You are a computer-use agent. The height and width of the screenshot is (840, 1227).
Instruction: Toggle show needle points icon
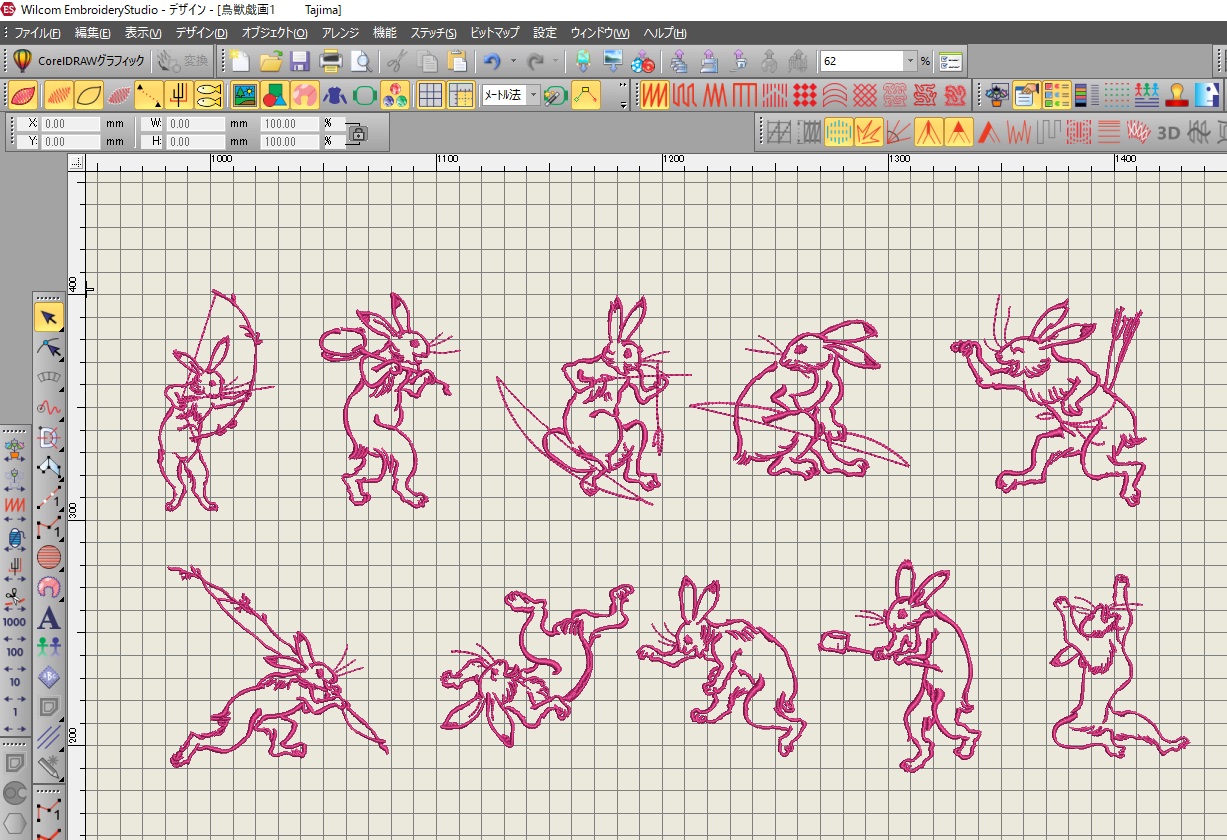[179, 95]
